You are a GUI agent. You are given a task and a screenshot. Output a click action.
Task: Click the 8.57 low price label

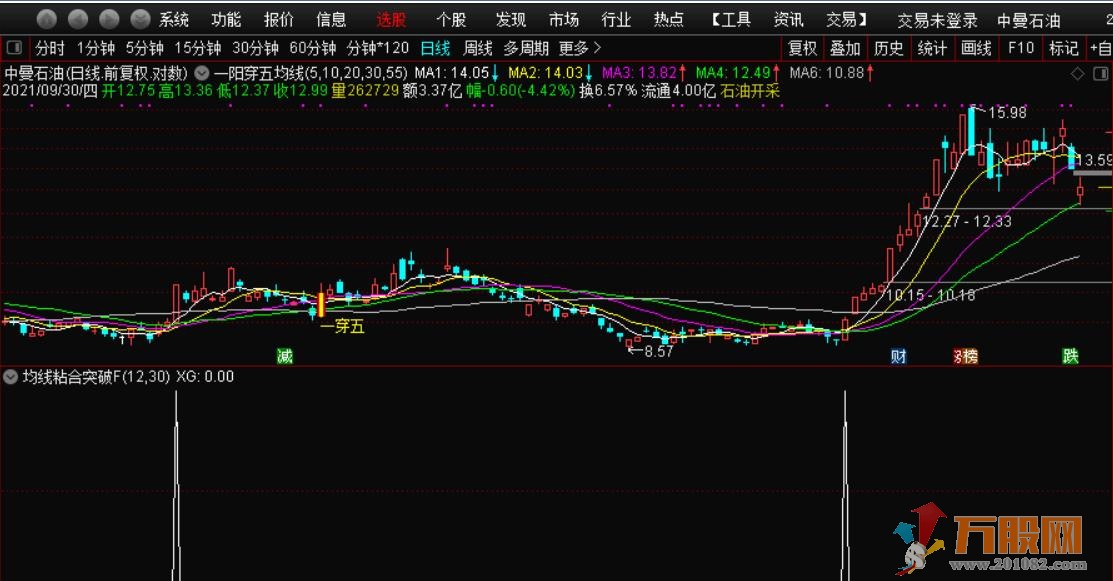click(659, 350)
